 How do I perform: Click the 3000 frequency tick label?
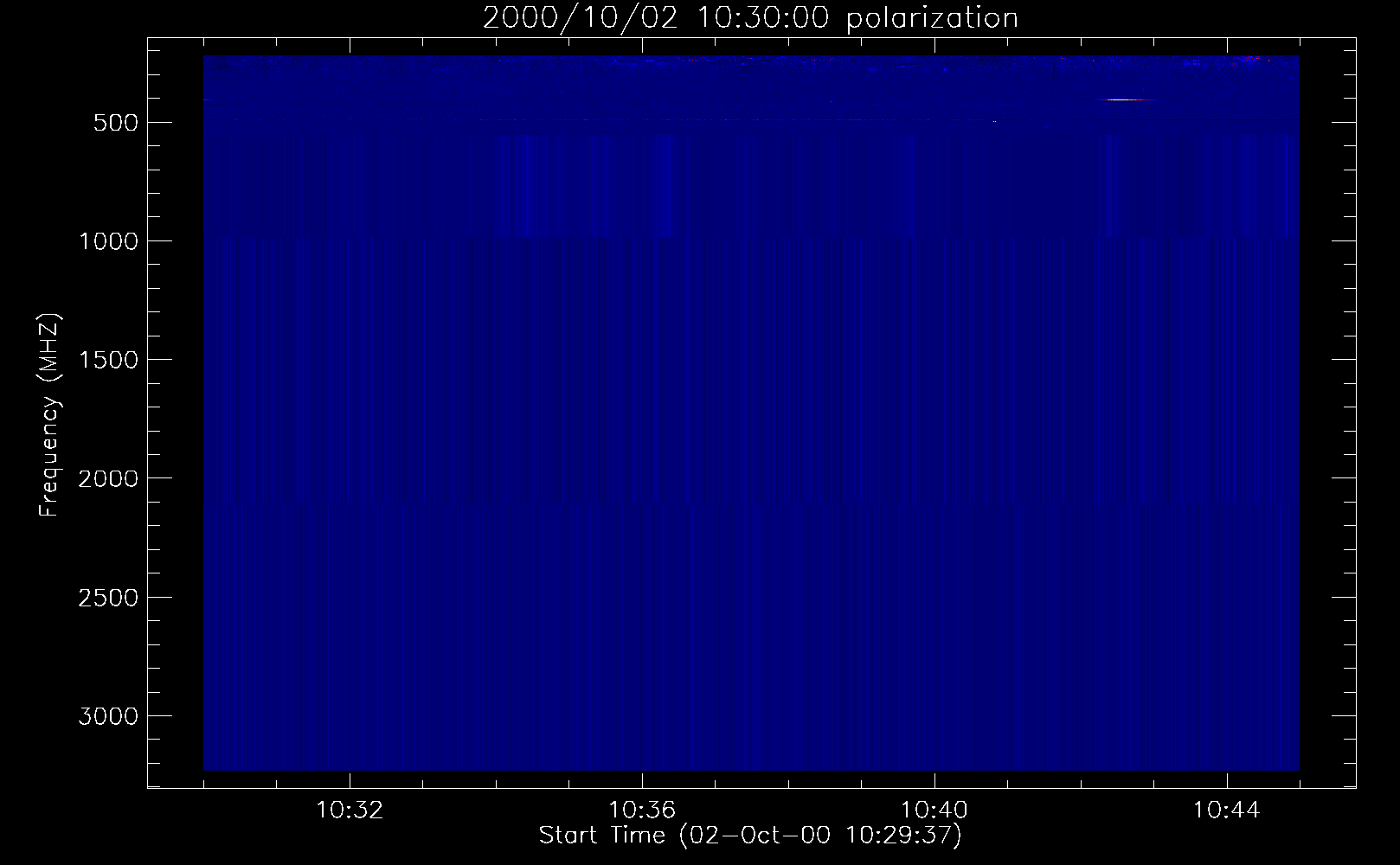click(108, 716)
